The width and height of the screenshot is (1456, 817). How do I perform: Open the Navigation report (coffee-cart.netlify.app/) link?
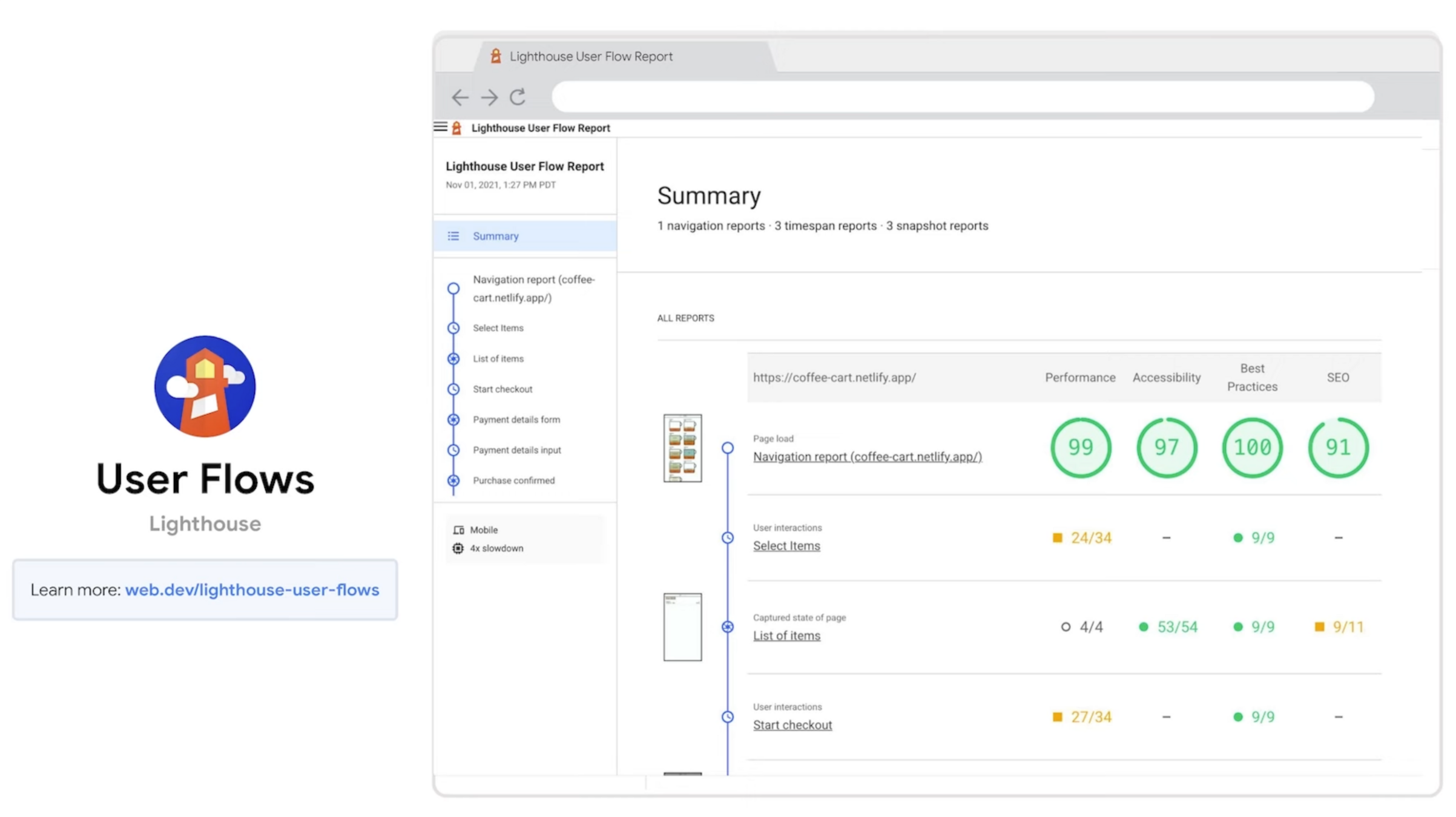tap(867, 457)
